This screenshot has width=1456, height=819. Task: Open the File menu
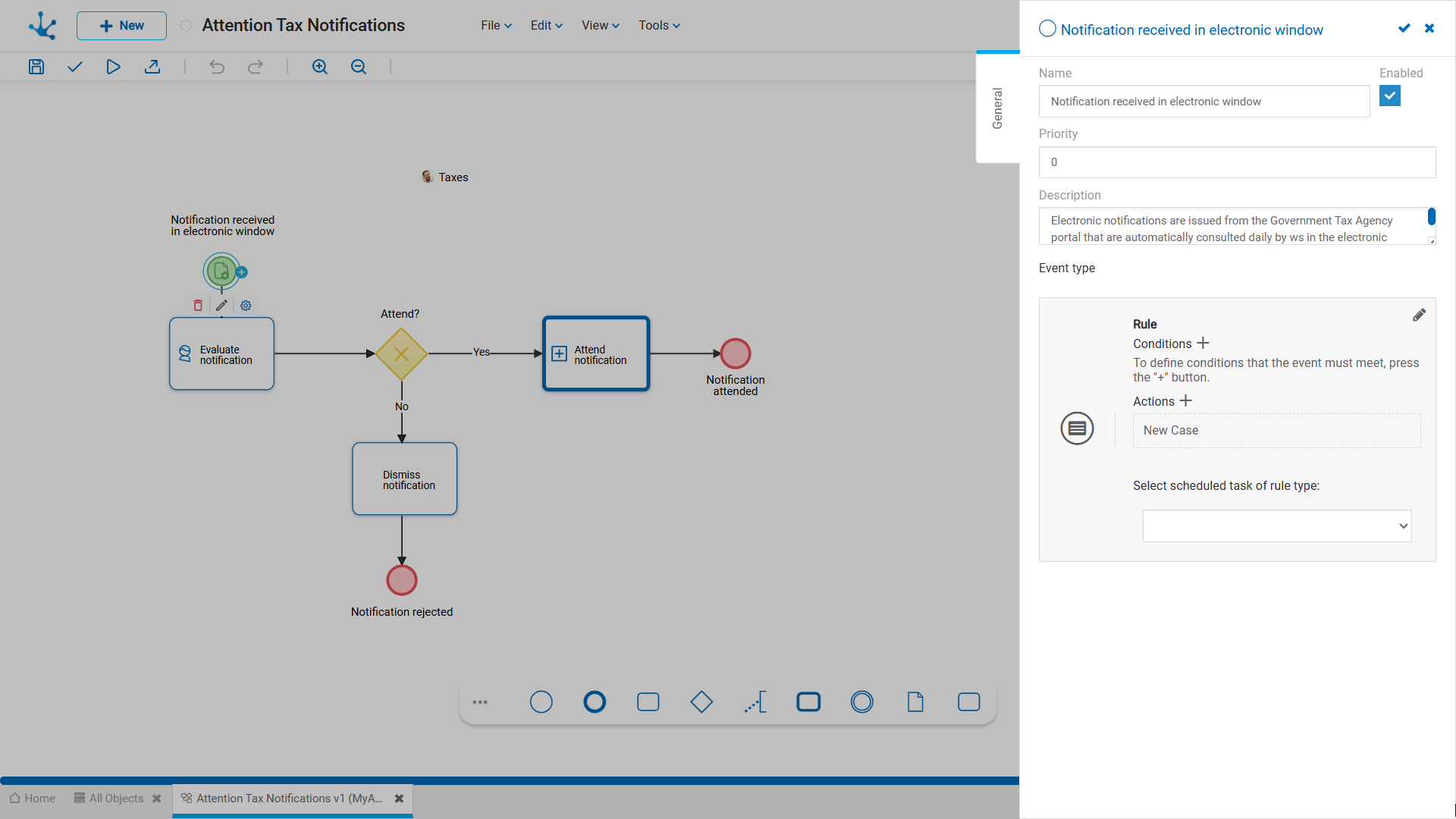496,26
